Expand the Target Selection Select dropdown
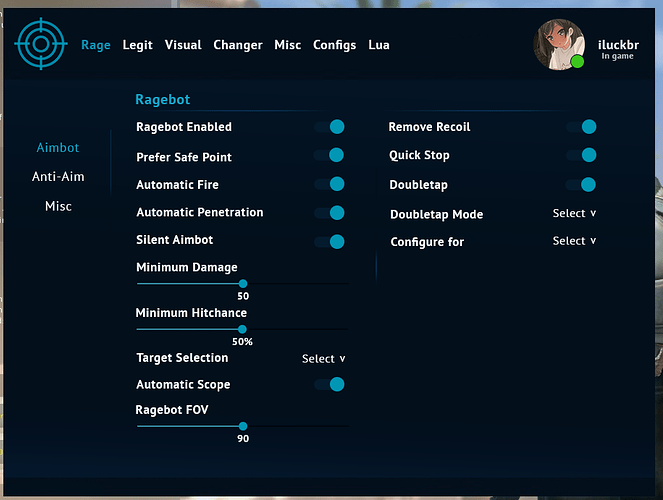The height and width of the screenshot is (500, 663). pyautogui.click(x=323, y=359)
